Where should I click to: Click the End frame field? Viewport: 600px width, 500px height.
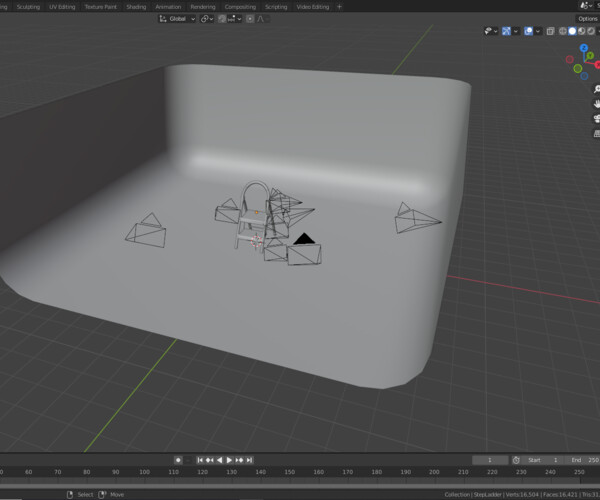point(584,460)
